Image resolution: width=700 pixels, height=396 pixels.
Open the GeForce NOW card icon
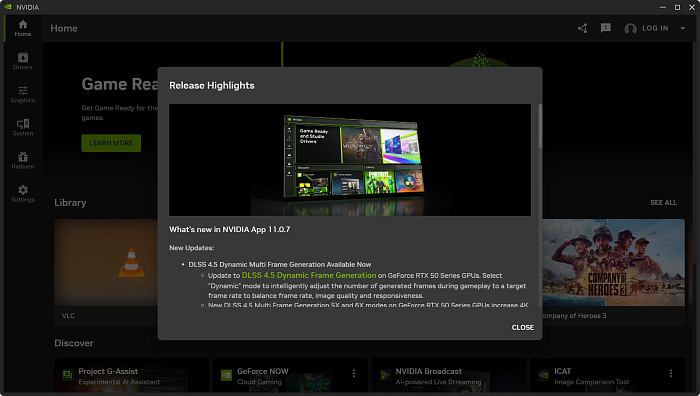(226, 375)
